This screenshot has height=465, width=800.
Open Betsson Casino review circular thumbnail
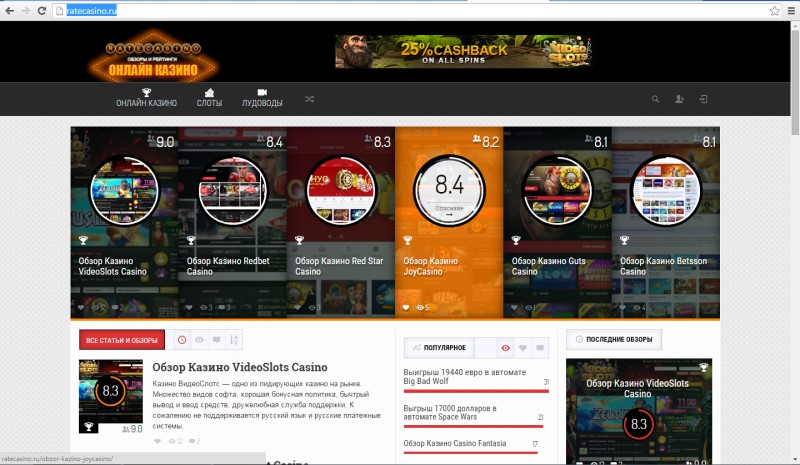click(666, 191)
